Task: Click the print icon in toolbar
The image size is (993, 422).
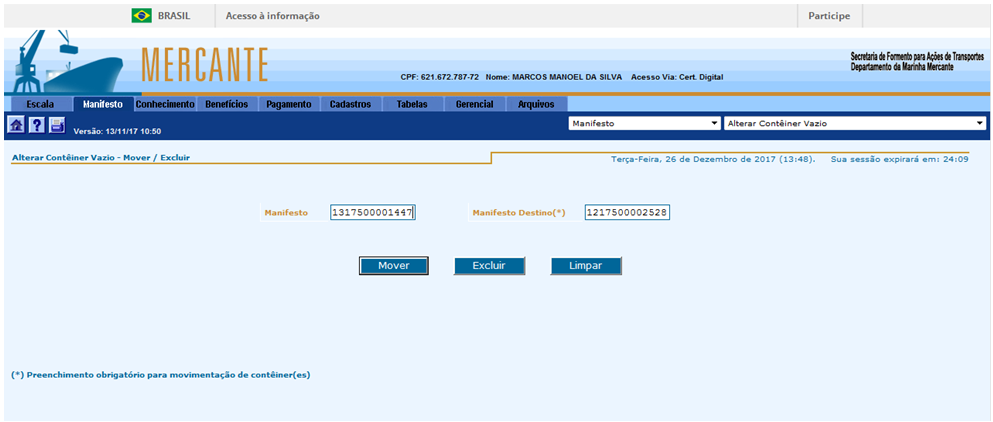Action: pyautogui.click(x=57, y=125)
